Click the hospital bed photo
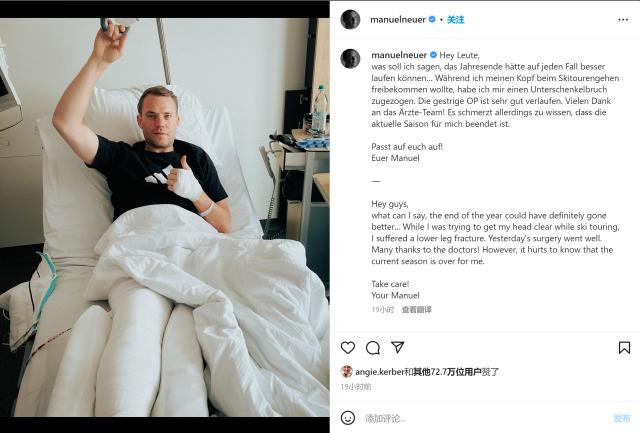 [x=164, y=217]
